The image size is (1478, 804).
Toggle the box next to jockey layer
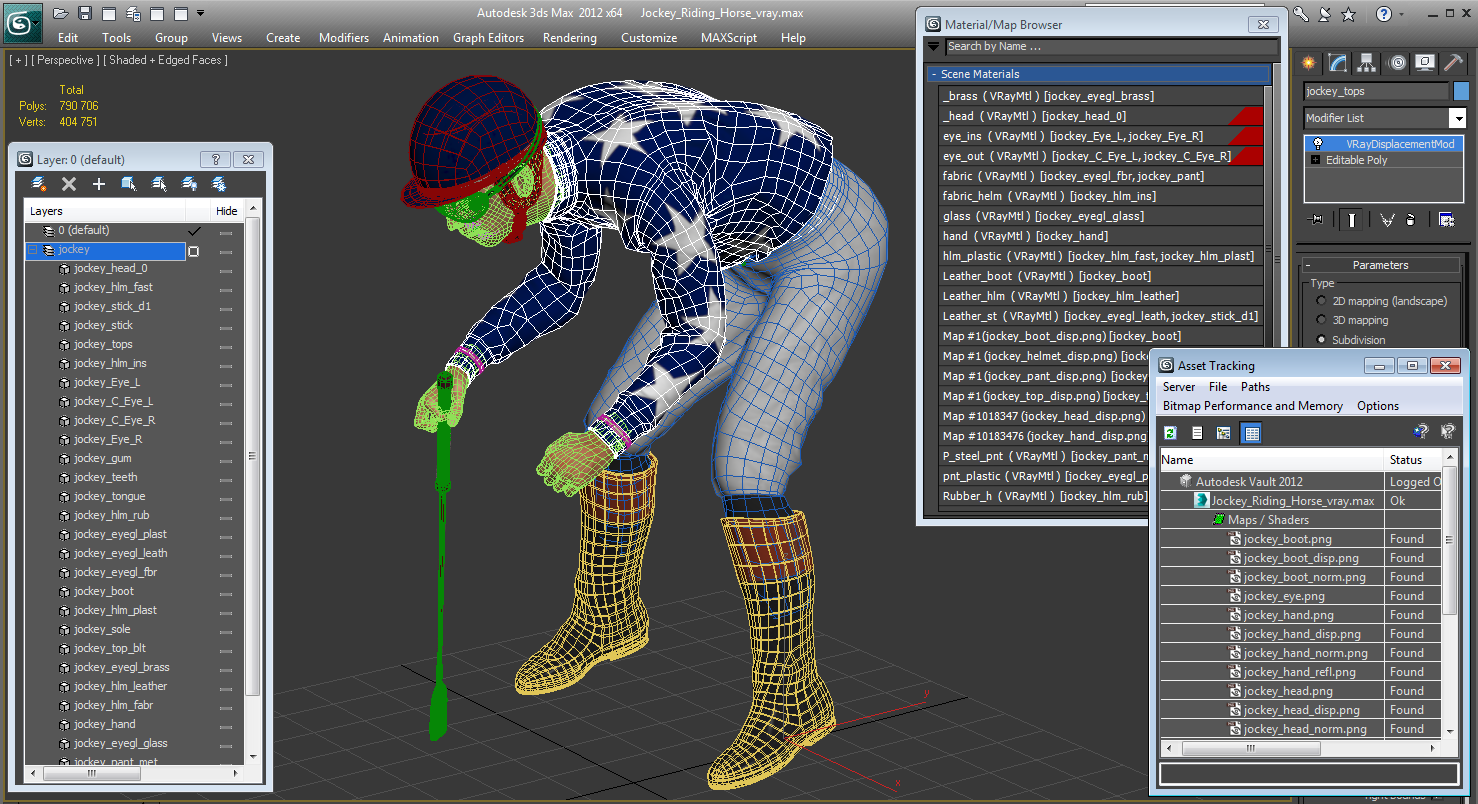tap(194, 251)
